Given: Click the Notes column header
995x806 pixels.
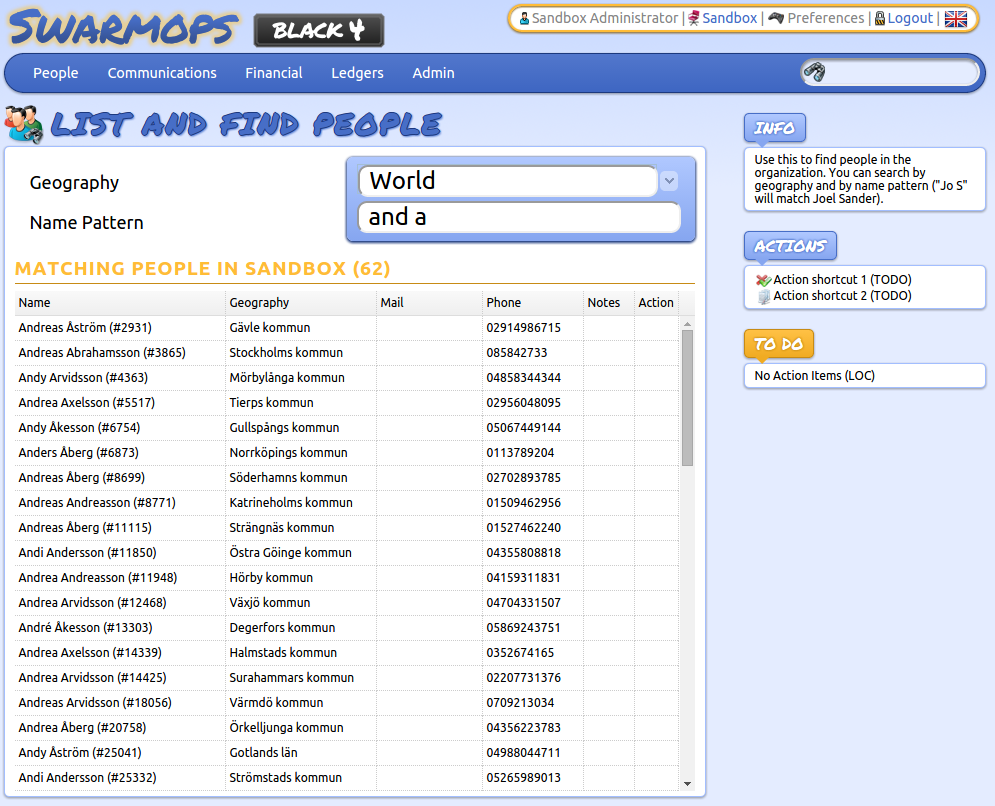Looking at the screenshot, I should [x=609, y=303].
